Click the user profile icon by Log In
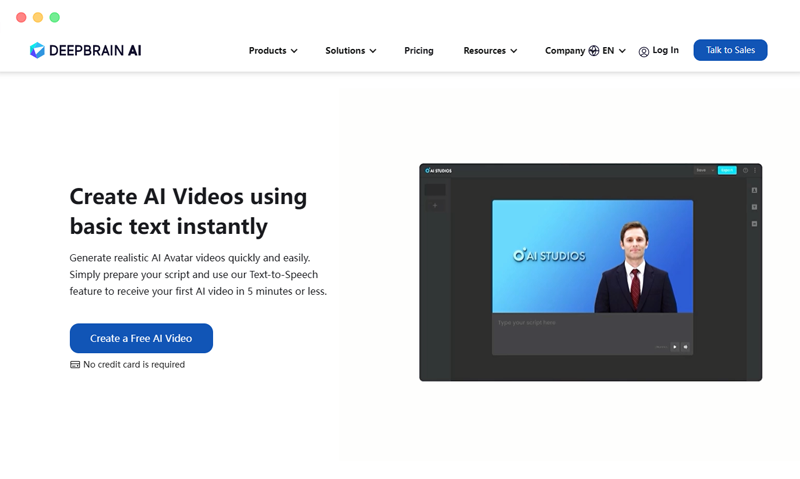Image resolution: width=800 pixels, height=479 pixels. pyautogui.click(x=644, y=52)
